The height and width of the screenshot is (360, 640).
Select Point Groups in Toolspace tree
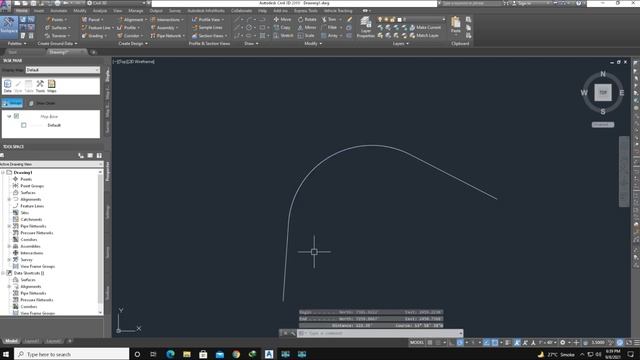point(32,186)
